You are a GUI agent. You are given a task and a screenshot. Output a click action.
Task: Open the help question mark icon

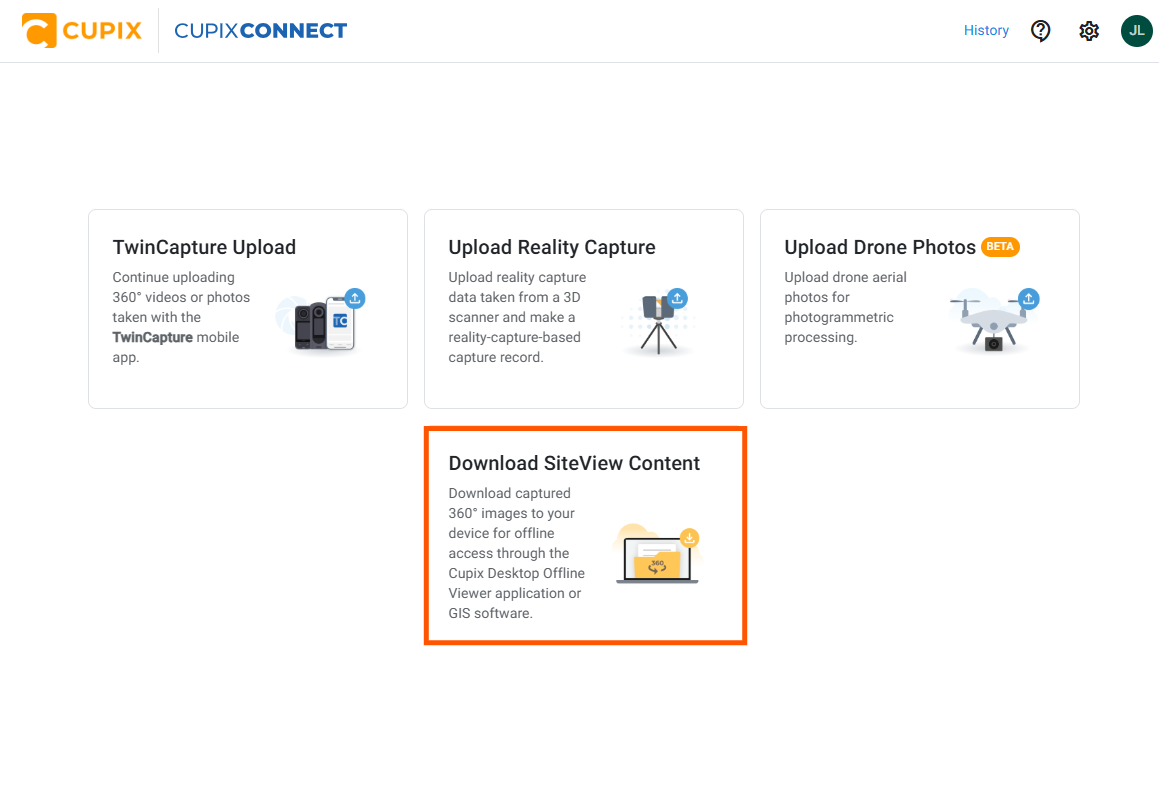tap(1041, 31)
